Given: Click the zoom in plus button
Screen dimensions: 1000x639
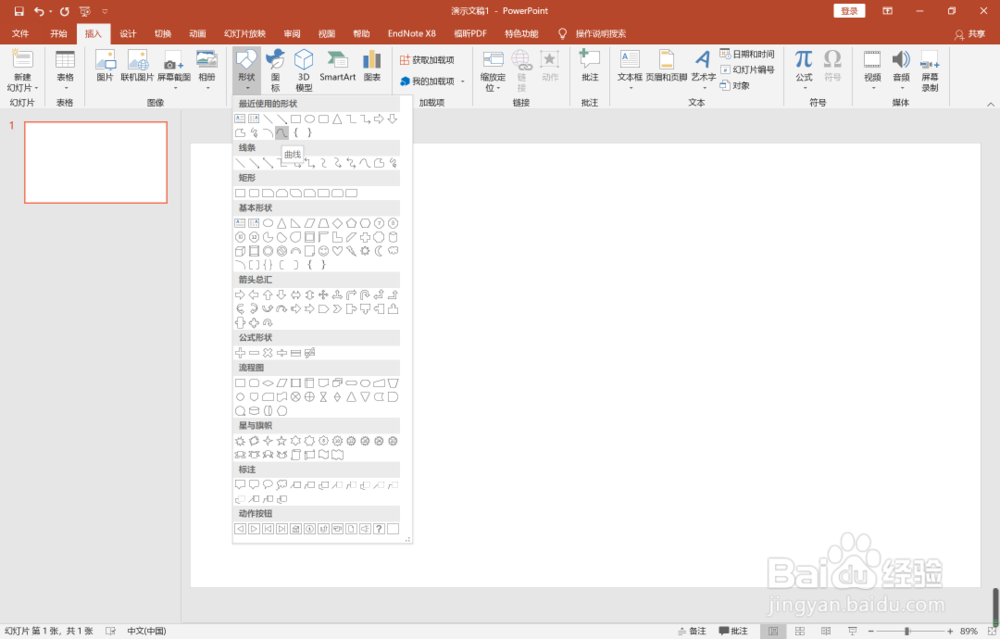Looking at the screenshot, I should [950, 631].
